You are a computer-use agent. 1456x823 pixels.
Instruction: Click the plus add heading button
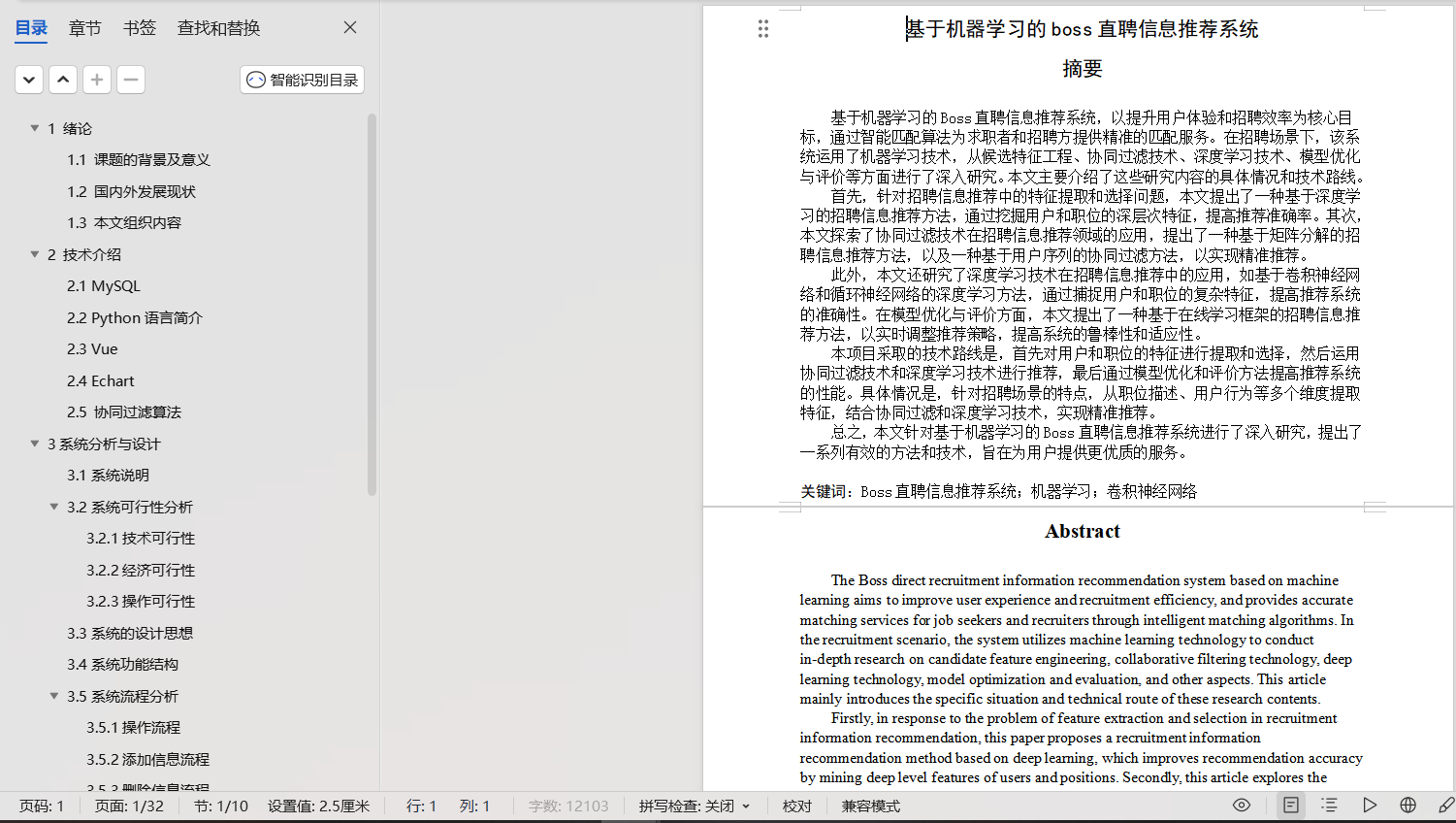click(97, 80)
